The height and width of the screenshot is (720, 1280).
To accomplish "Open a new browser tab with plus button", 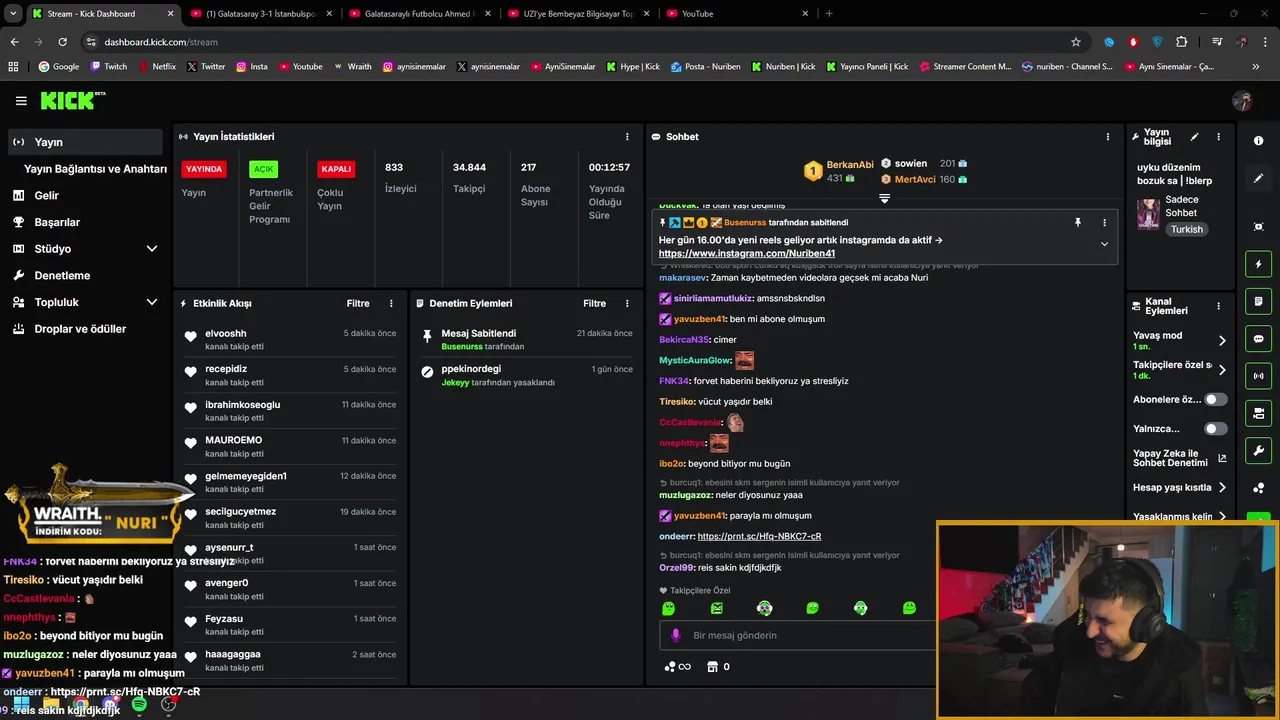I will point(829,14).
